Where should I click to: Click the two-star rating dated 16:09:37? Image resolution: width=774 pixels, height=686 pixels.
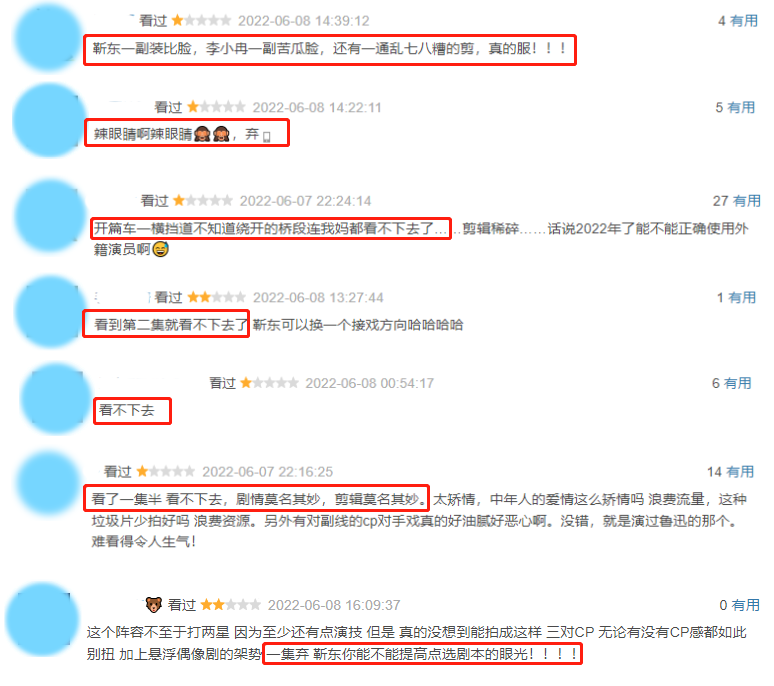point(231,605)
